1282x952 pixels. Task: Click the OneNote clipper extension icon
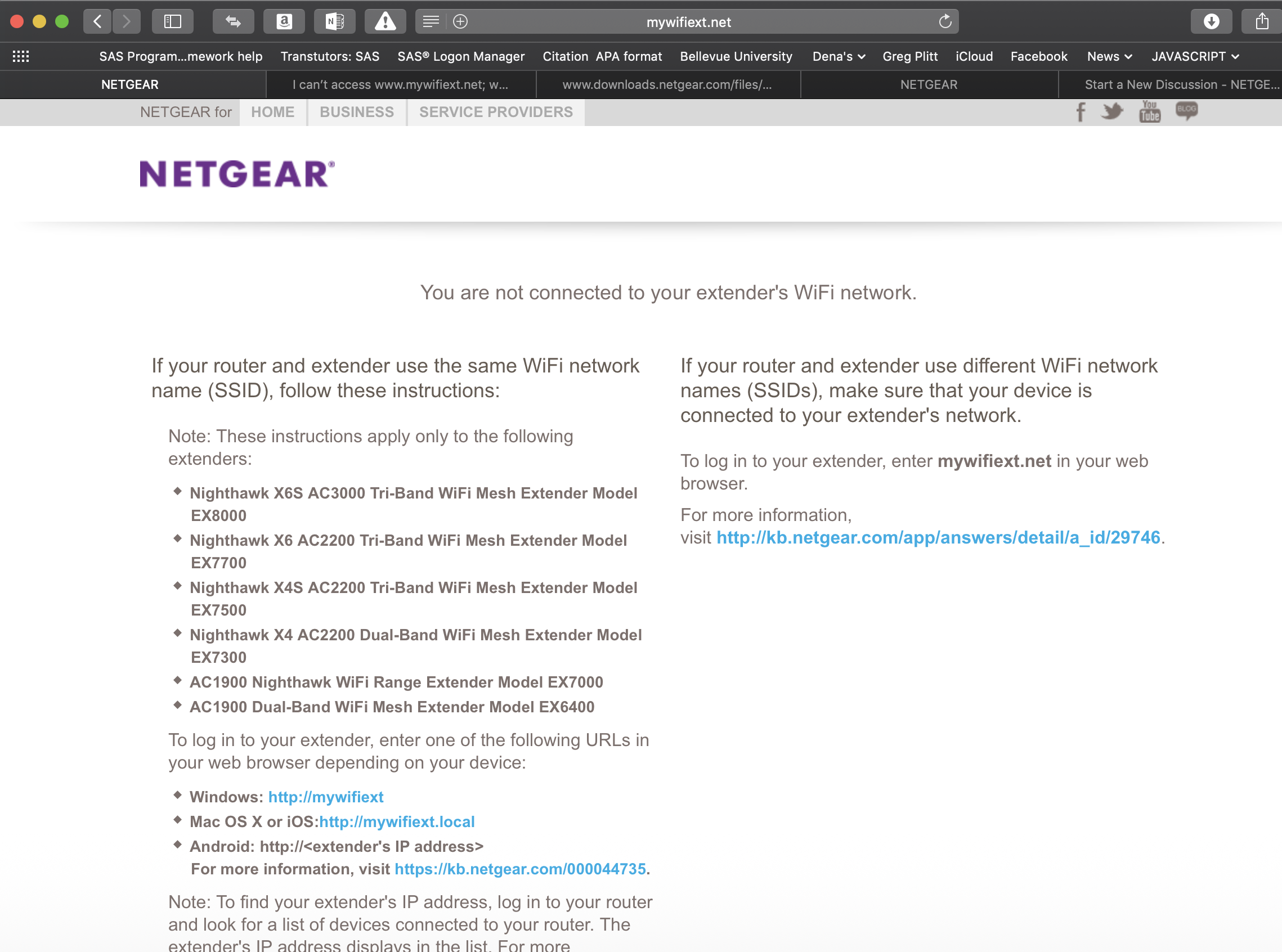click(x=334, y=22)
